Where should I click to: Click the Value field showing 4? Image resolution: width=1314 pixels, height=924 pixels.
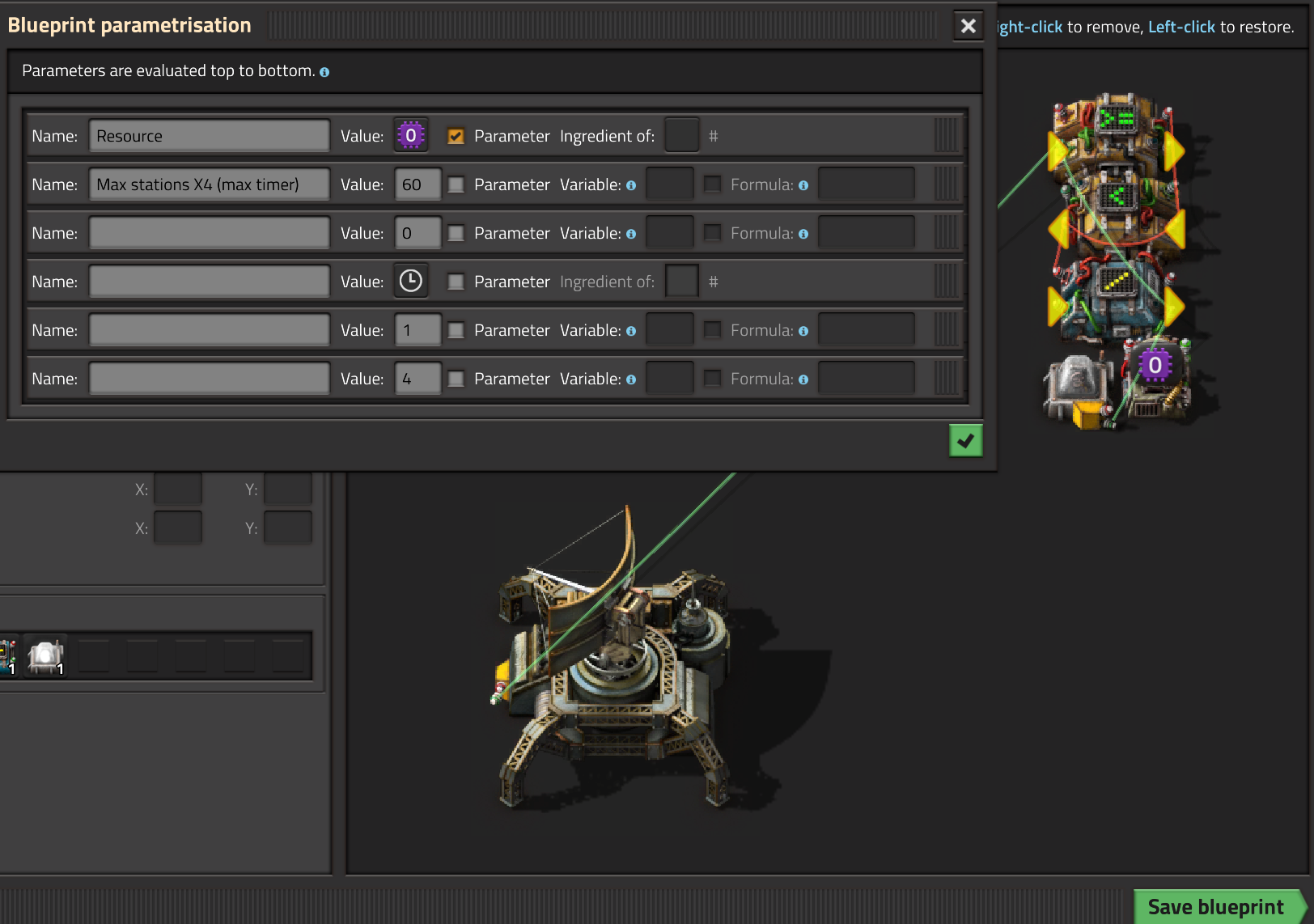[x=418, y=378]
